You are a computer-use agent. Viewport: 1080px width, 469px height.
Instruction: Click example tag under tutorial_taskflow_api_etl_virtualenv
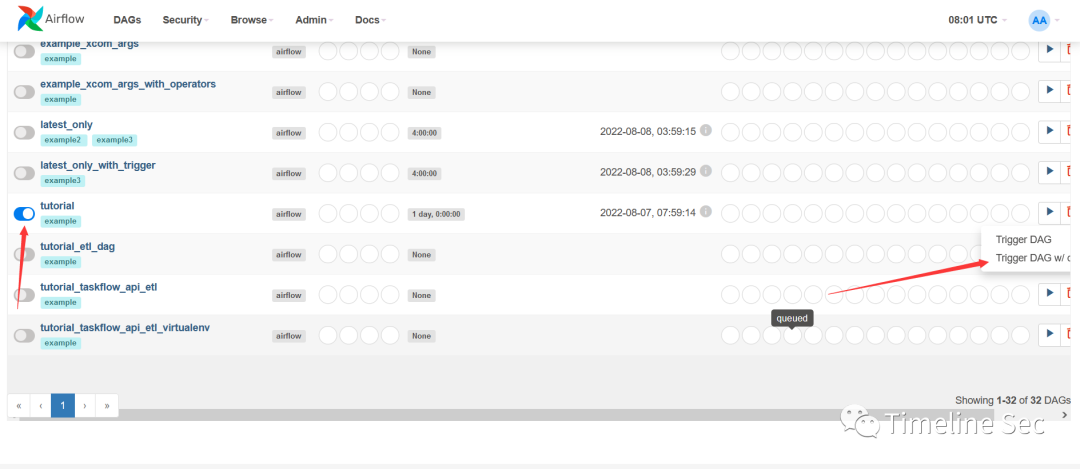coord(61,343)
